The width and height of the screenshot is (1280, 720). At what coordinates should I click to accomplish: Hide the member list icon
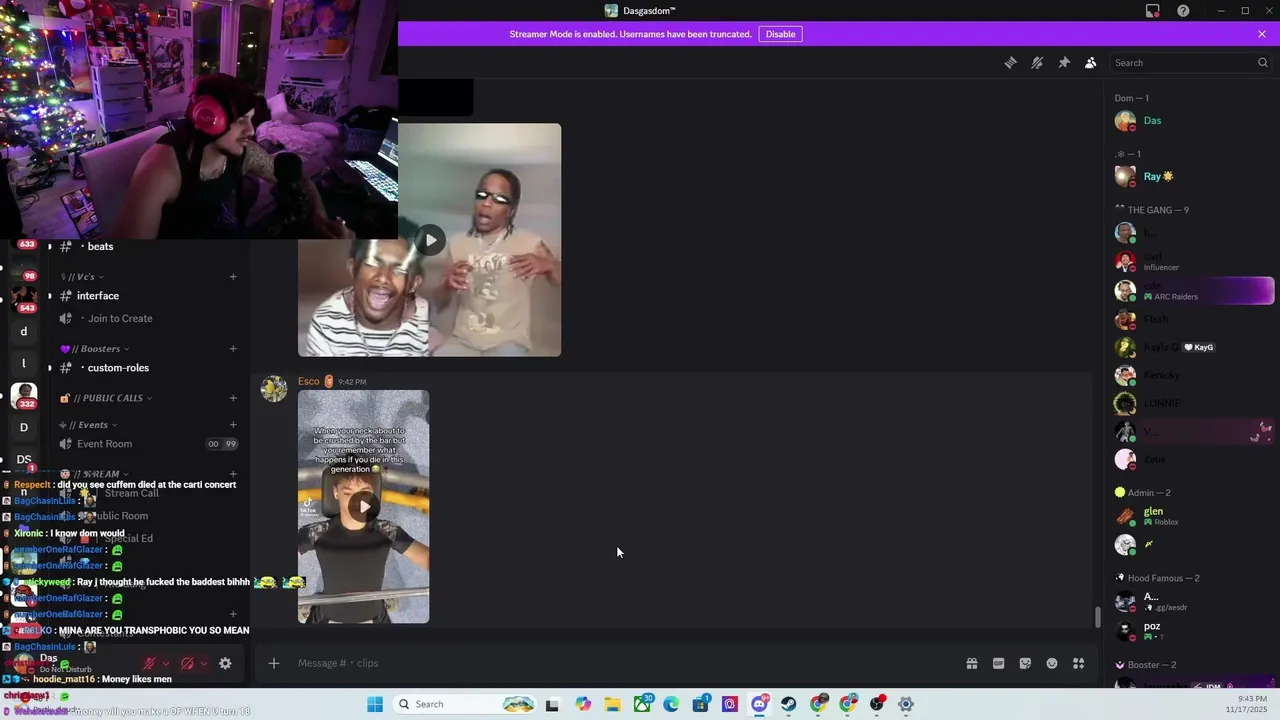click(x=1091, y=63)
